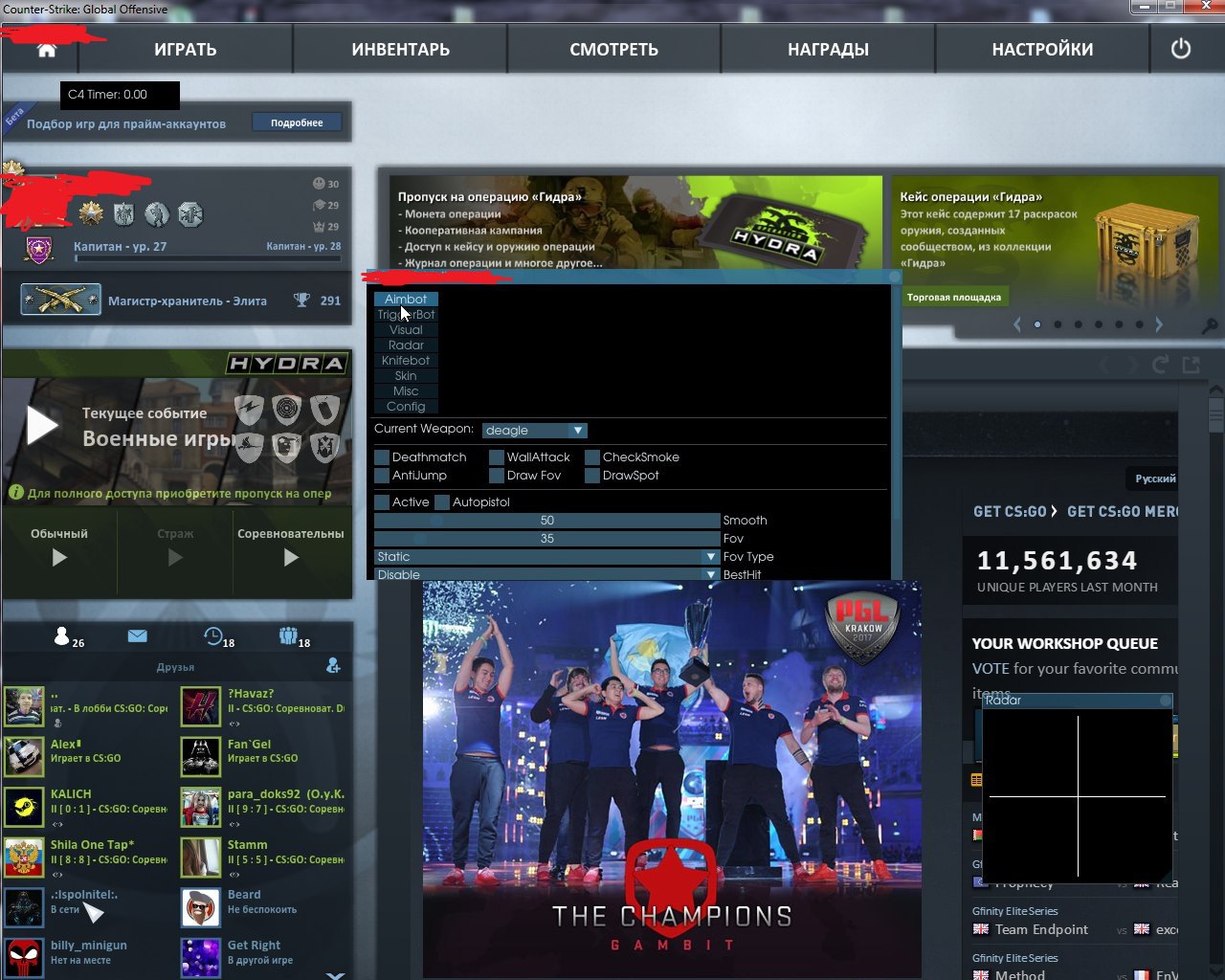
Task: Open the friends list icon showing 26
Action: [x=63, y=636]
